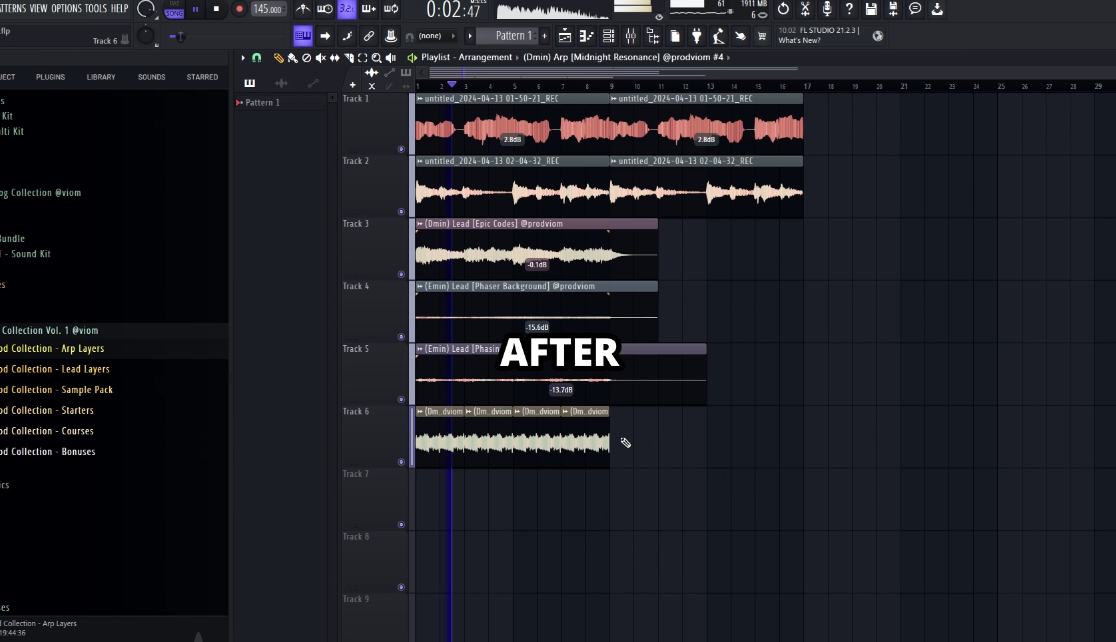Screen dimensions: 1116x642
Task: Select the playlist zoom tool
Action: (x=376, y=58)
